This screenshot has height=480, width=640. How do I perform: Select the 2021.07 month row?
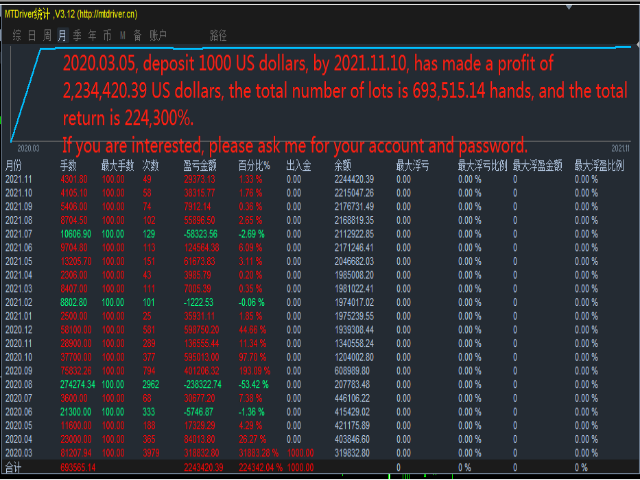coord(320,234)
